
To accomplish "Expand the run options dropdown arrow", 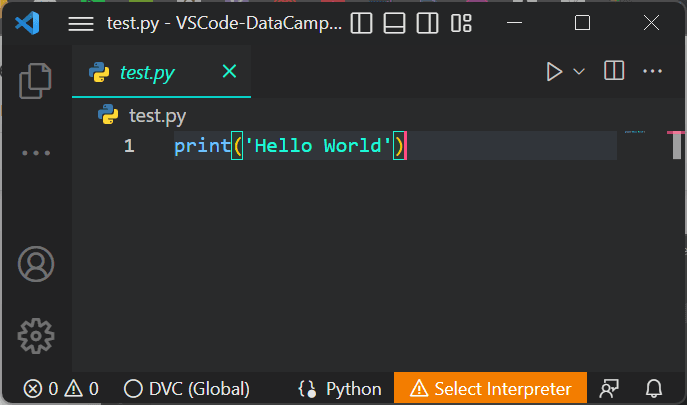I will 579,71.
